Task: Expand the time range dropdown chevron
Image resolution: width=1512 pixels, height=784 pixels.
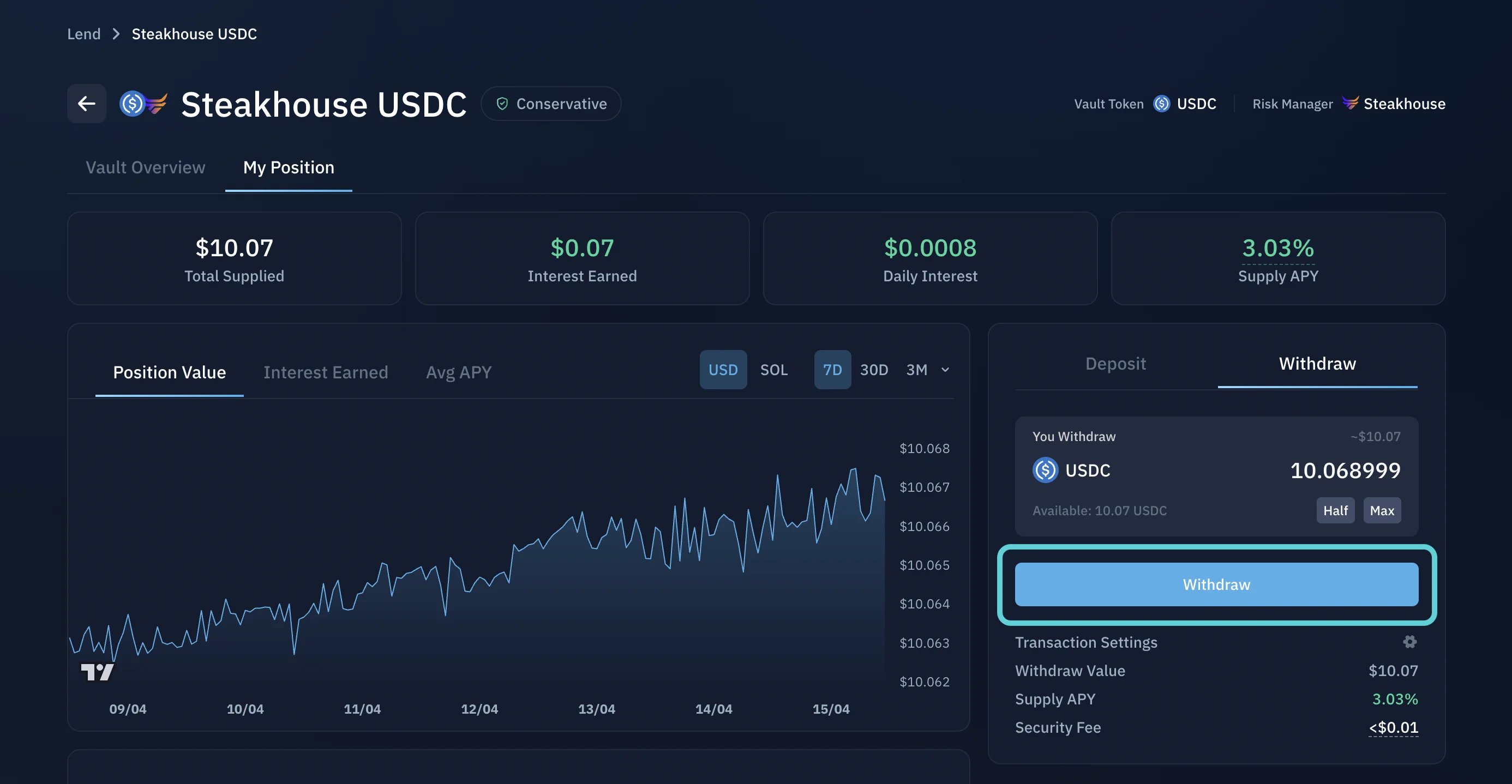Action: click(x=944, y=370)
